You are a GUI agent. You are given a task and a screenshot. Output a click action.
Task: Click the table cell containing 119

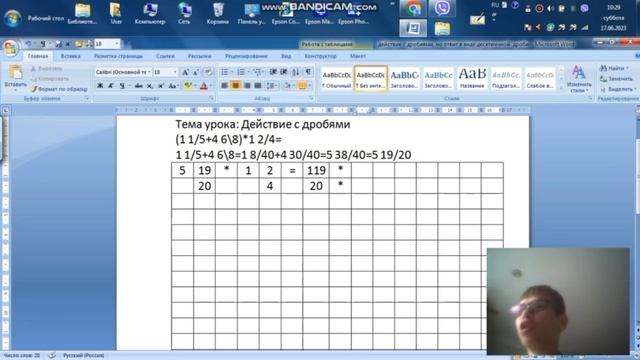[x=316, y=170]
